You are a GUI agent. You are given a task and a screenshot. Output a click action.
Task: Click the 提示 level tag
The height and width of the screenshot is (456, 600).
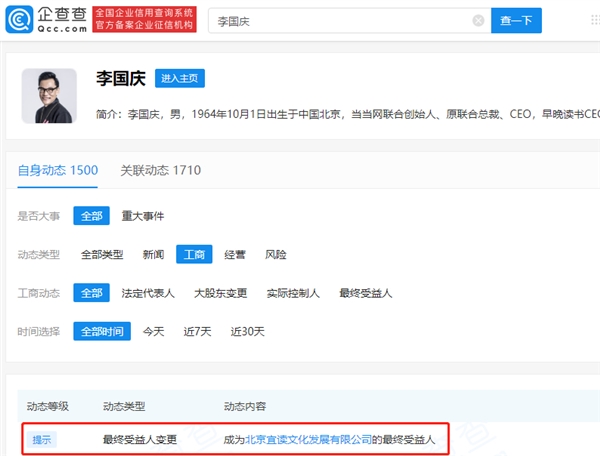tap(43, 439)
